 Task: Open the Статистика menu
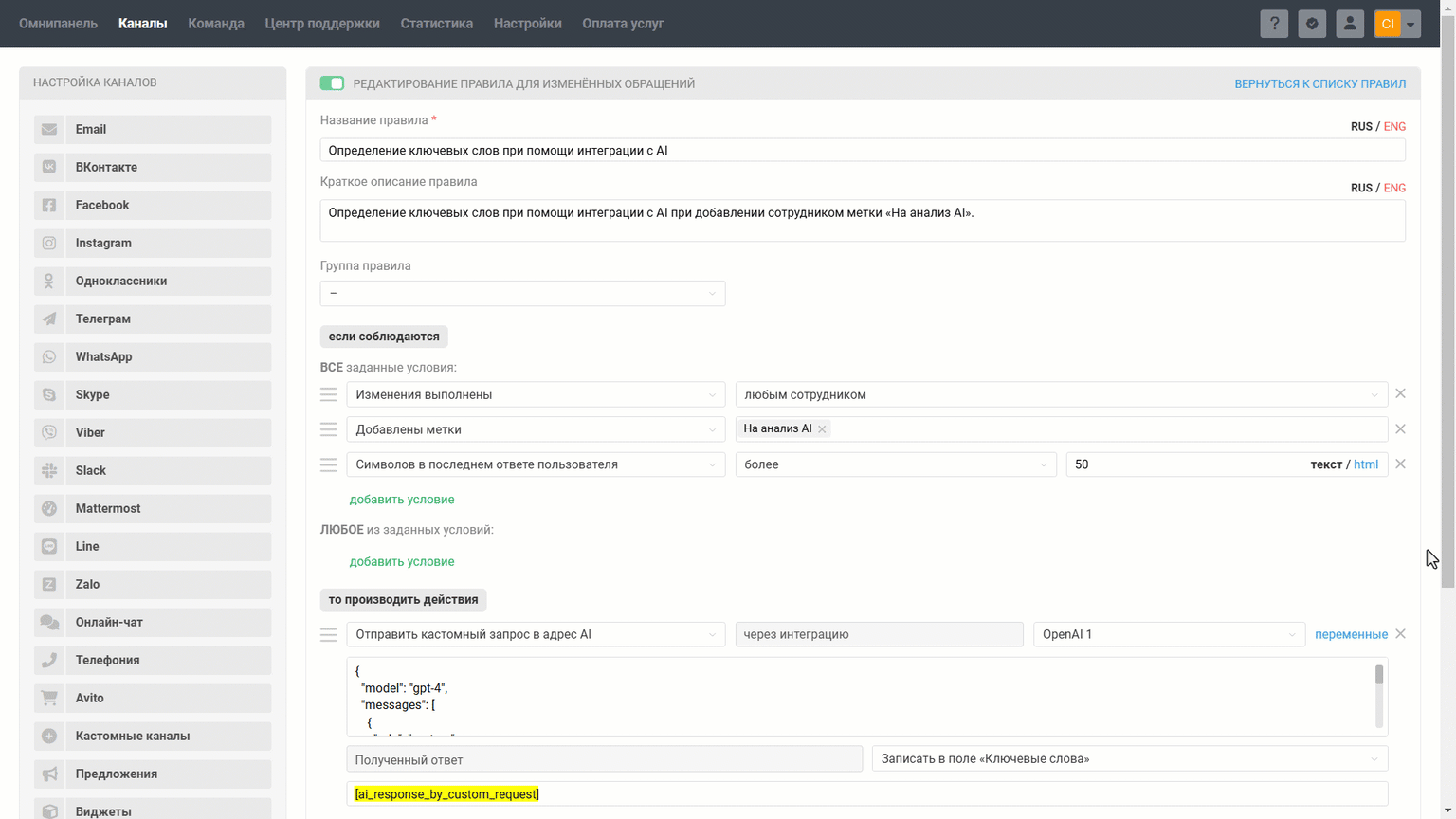click(x=436, y=24)
